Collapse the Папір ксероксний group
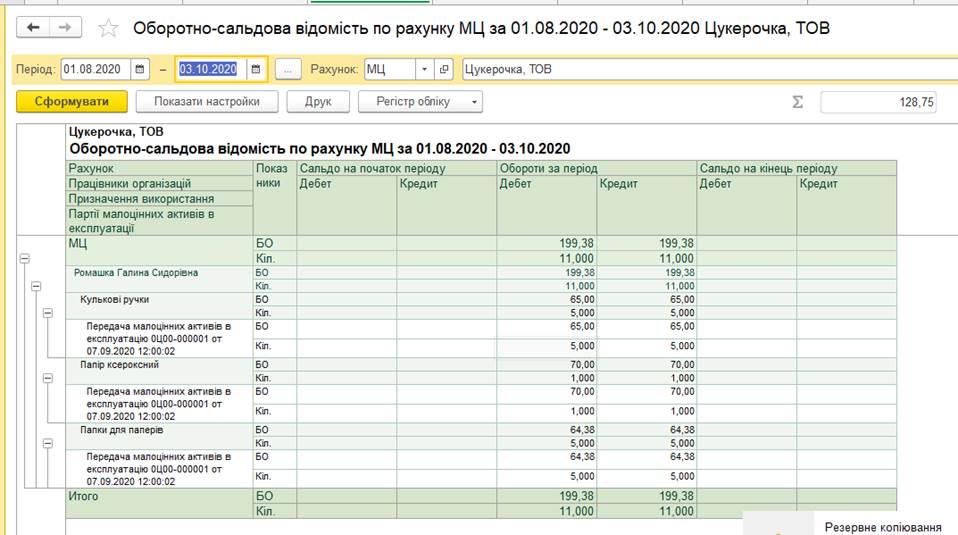Screen dimensions: 958x535 point(47,379)
